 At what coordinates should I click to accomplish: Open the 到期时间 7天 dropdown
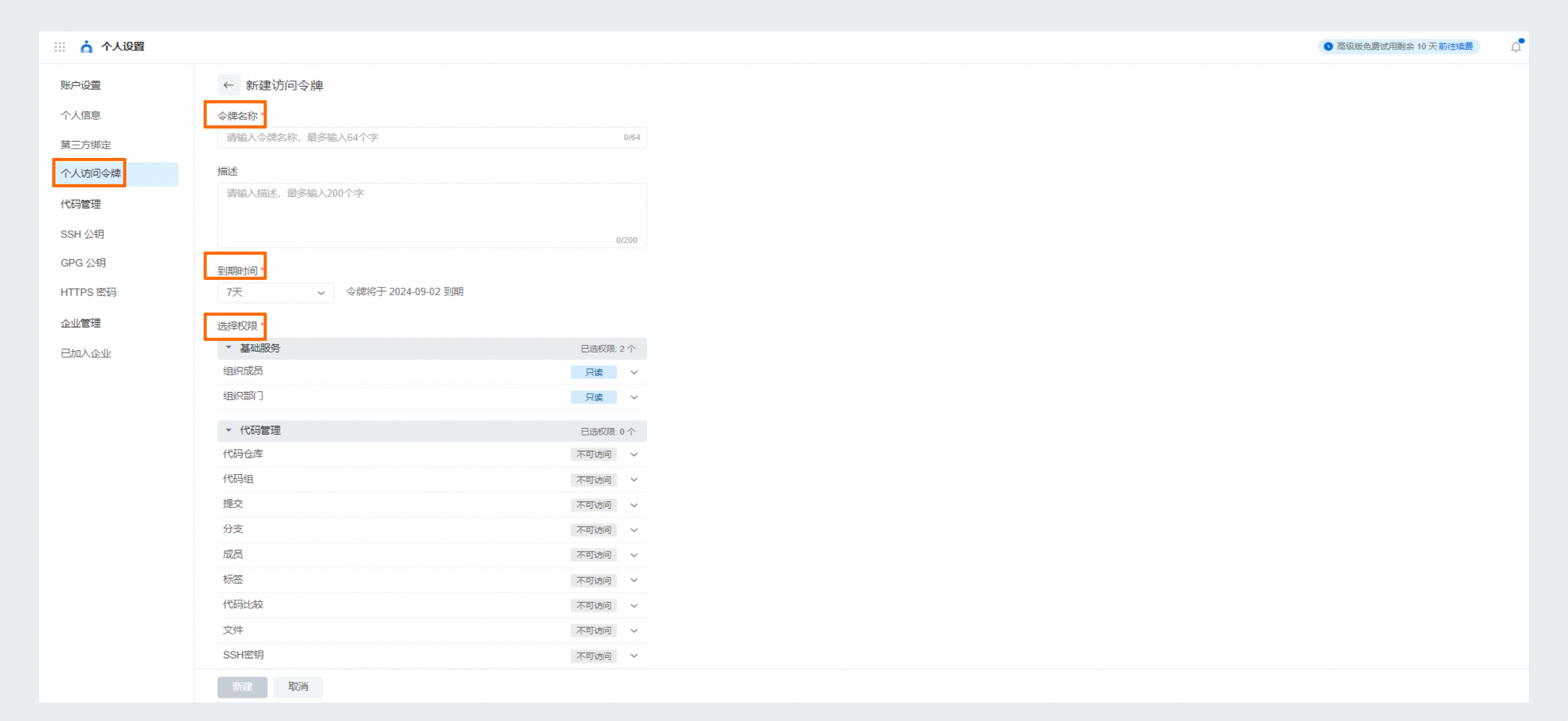[x=275, y=292]
